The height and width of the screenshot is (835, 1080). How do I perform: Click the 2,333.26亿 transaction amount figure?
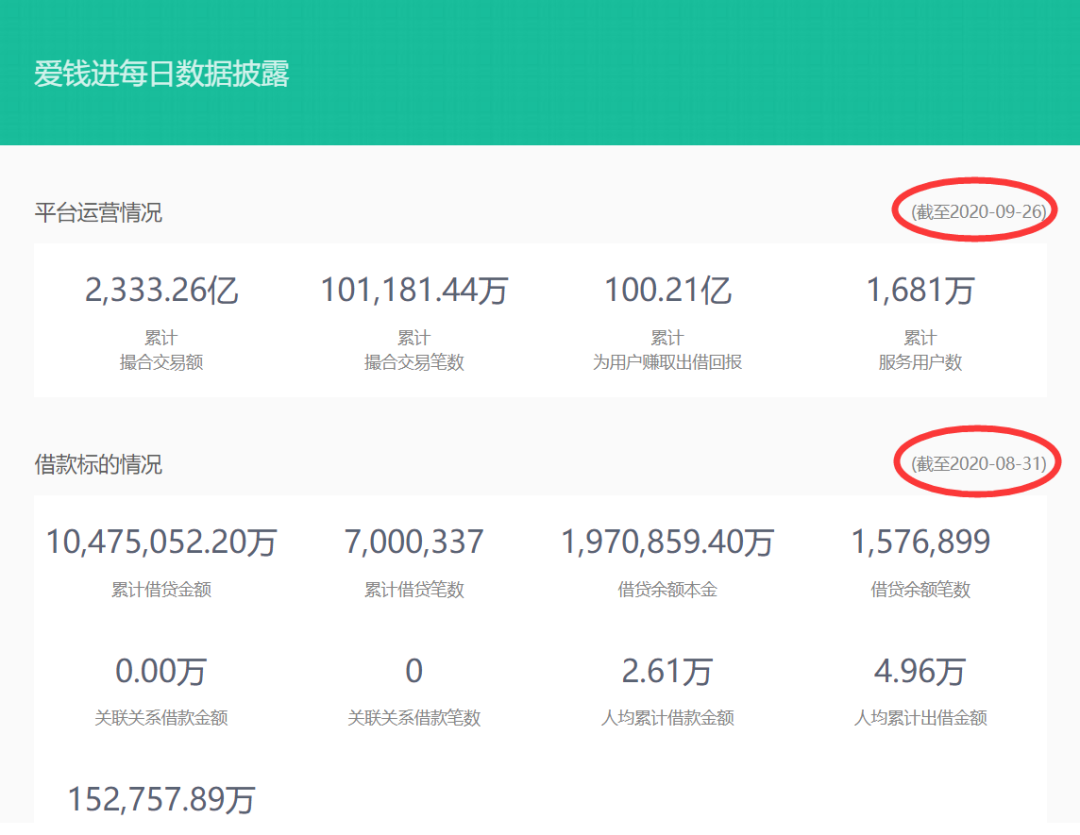[161, 290]
